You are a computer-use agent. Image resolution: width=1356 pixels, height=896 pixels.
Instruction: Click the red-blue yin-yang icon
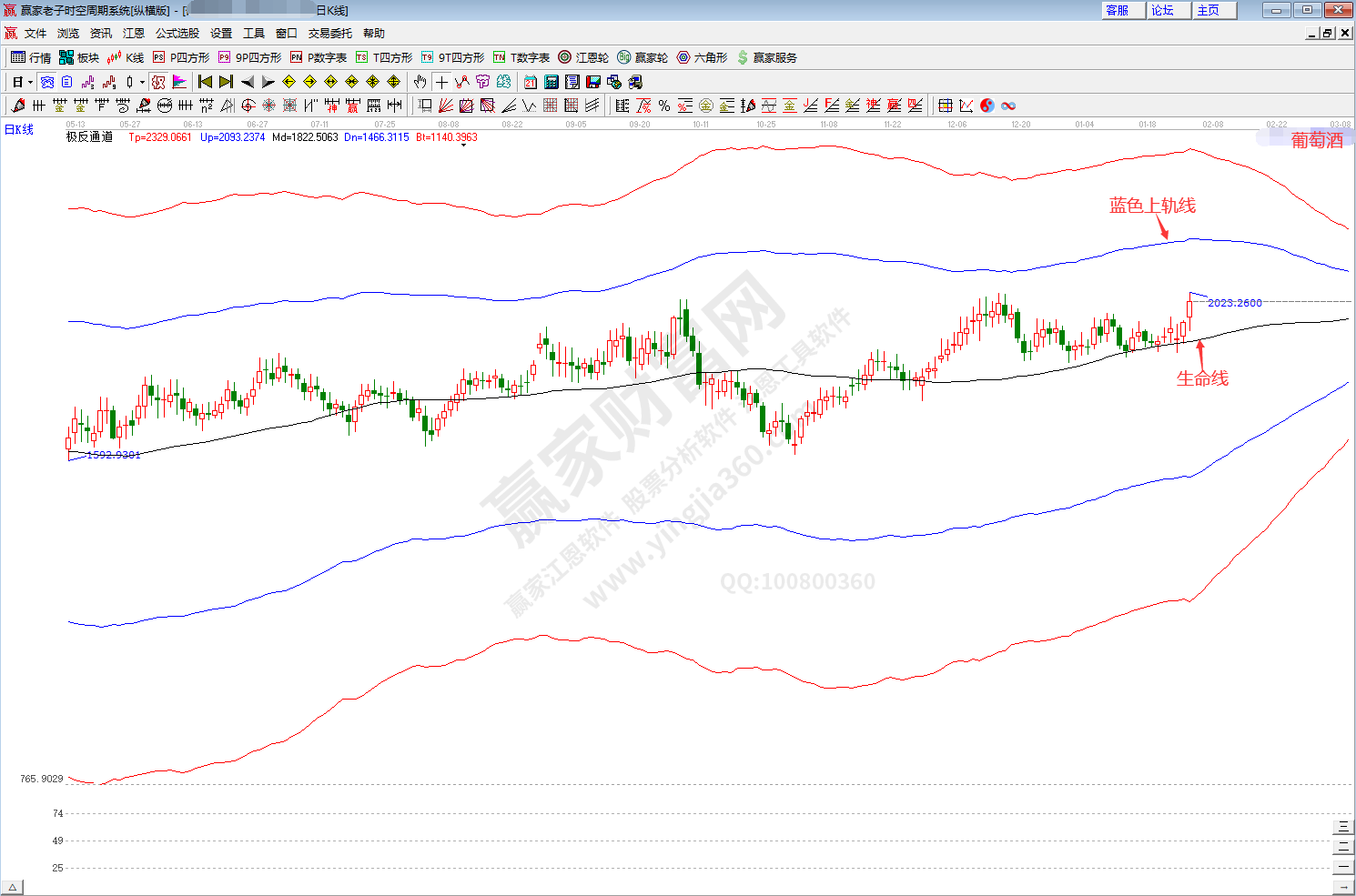pyautogui.click(x=987, y=106)
